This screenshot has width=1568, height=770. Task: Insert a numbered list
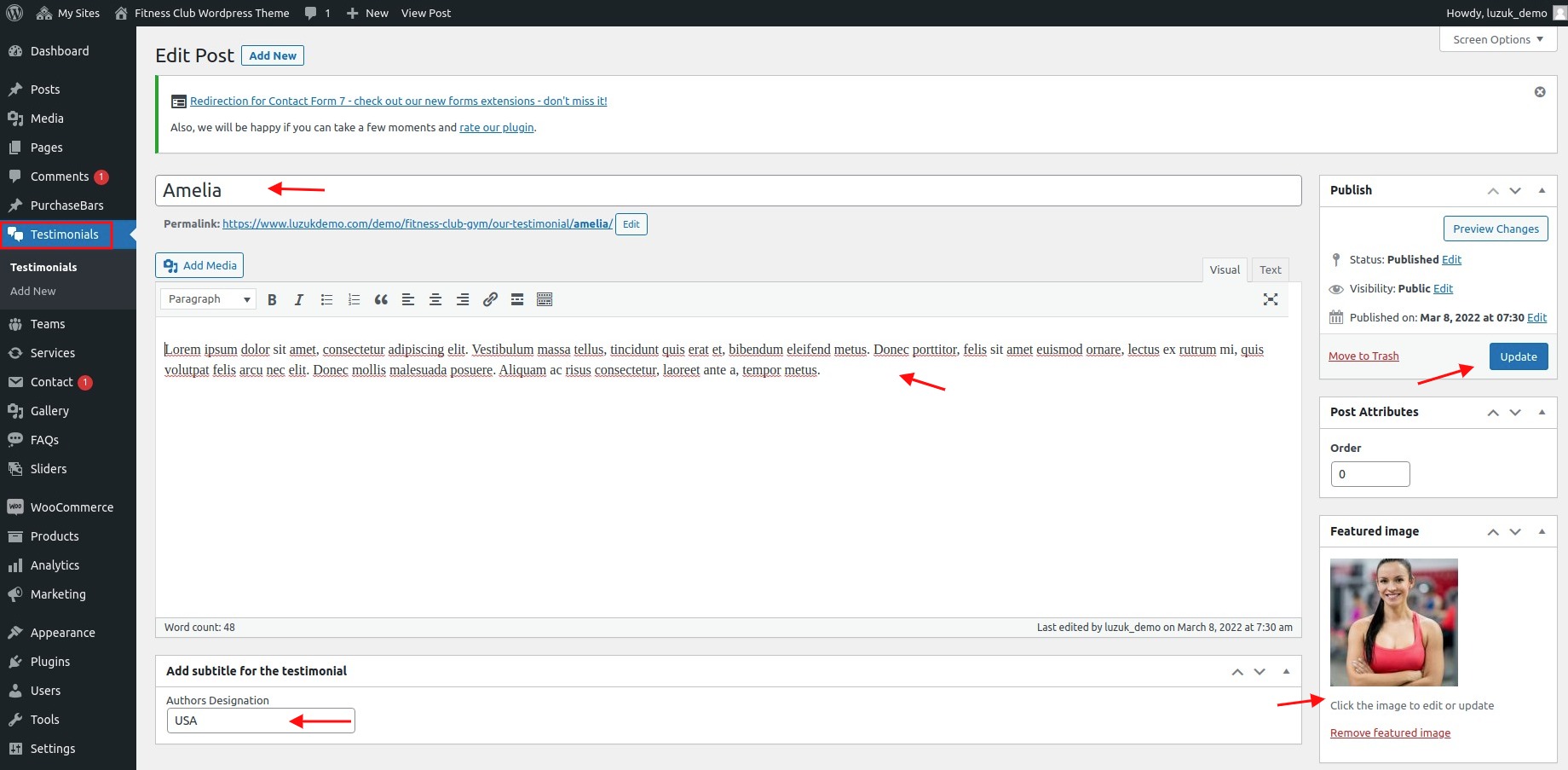354,299
